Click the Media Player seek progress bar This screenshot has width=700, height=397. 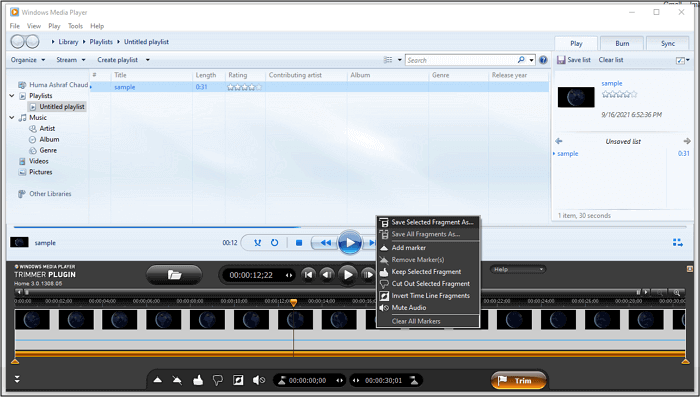point(350,227)
